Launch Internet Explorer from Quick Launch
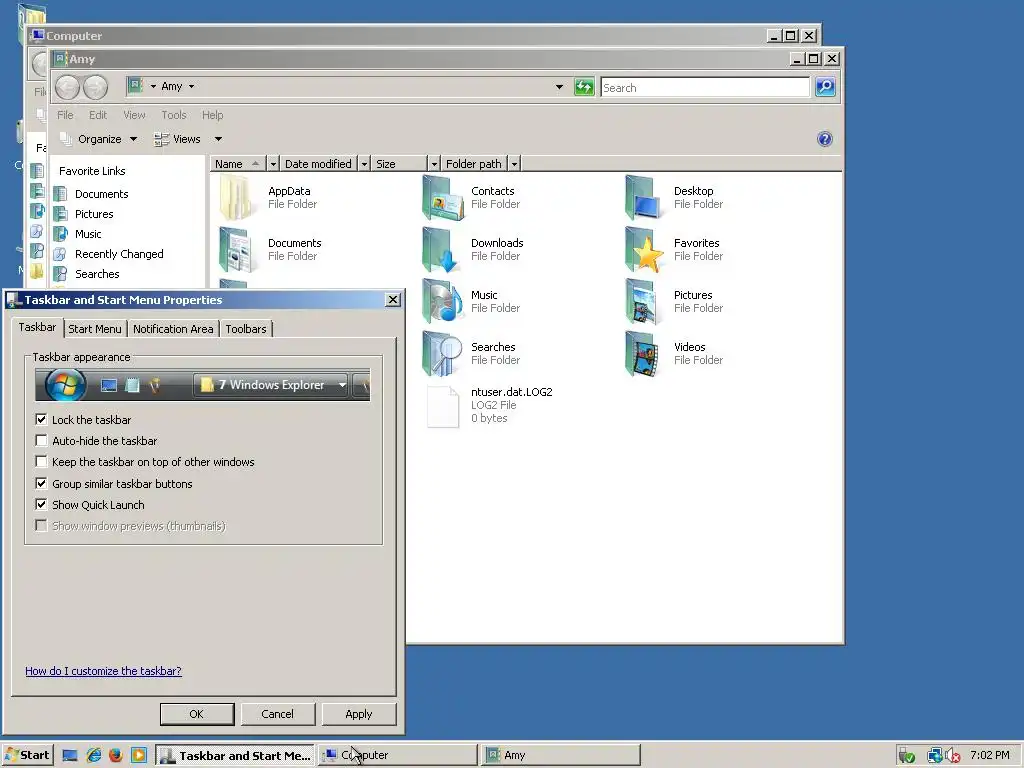Image resolution: width=1024 pixels, height=768 pixels. (94, 756)
